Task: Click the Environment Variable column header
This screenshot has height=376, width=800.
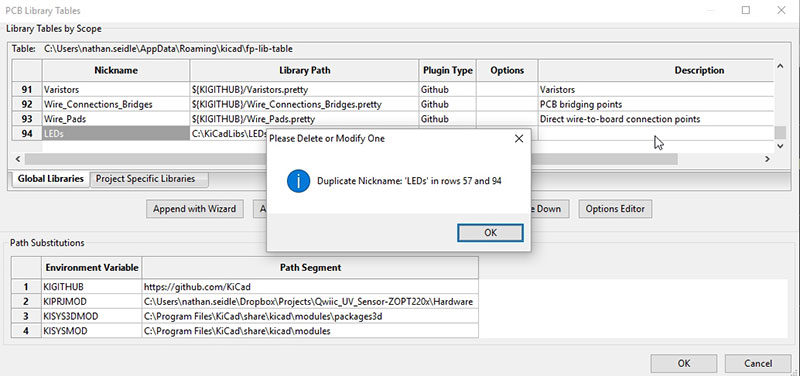Action: click(x=92, y=267)
